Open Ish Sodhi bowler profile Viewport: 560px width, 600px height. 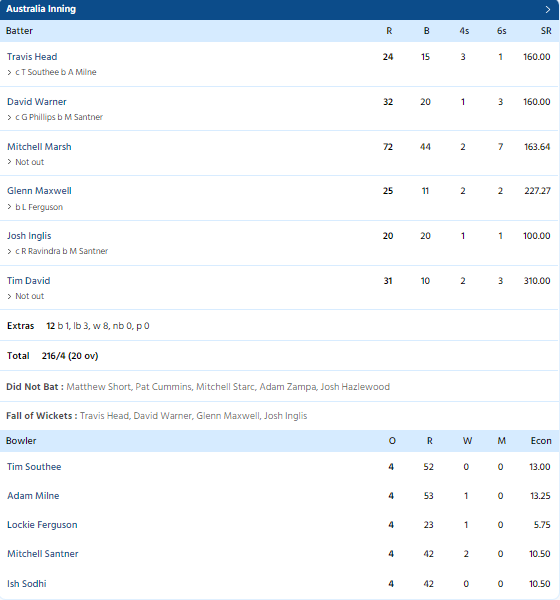point(27,584)
